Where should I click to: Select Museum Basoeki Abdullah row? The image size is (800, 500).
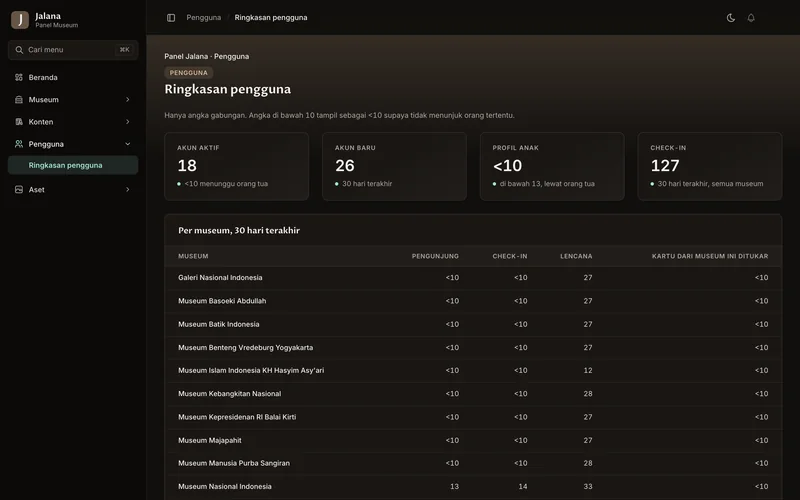click(x=473, y=301)
